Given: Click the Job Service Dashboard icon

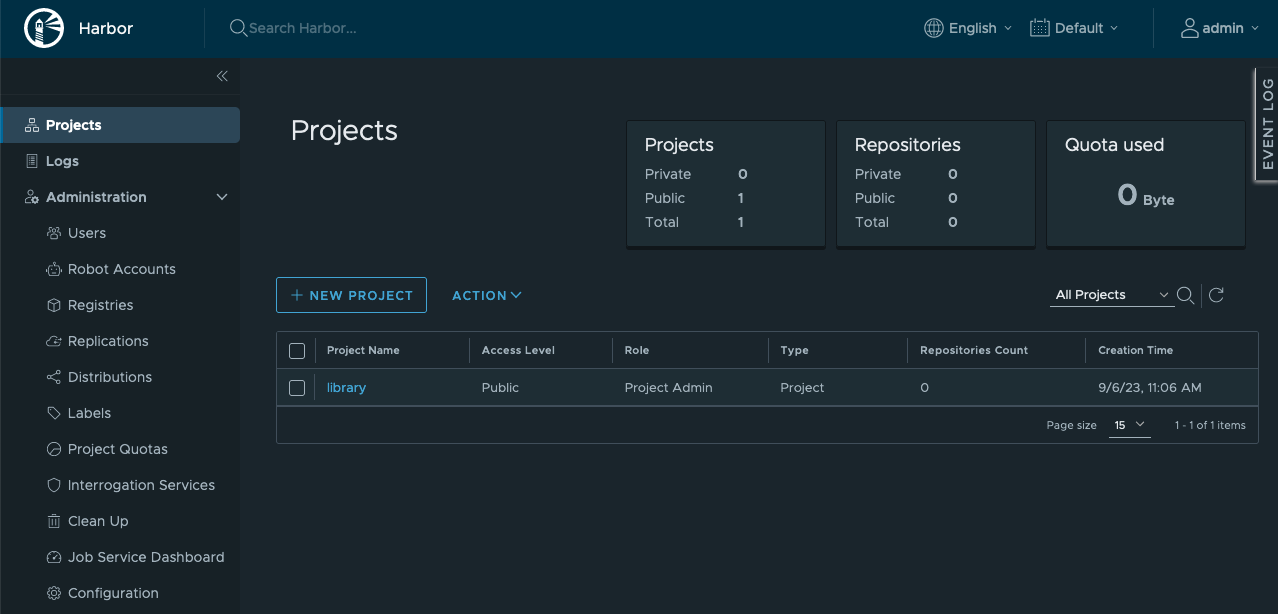Looking at the screenshot, I should click(54, 557).
